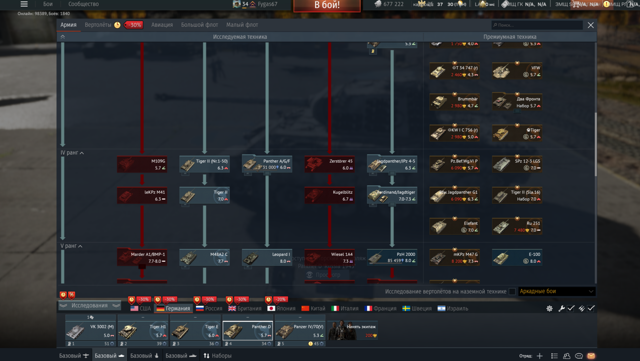Screen dimensions: 640x361
Task: Select the Tiger II (Nr.1-50) tank icon
Action: click(204, 165)
